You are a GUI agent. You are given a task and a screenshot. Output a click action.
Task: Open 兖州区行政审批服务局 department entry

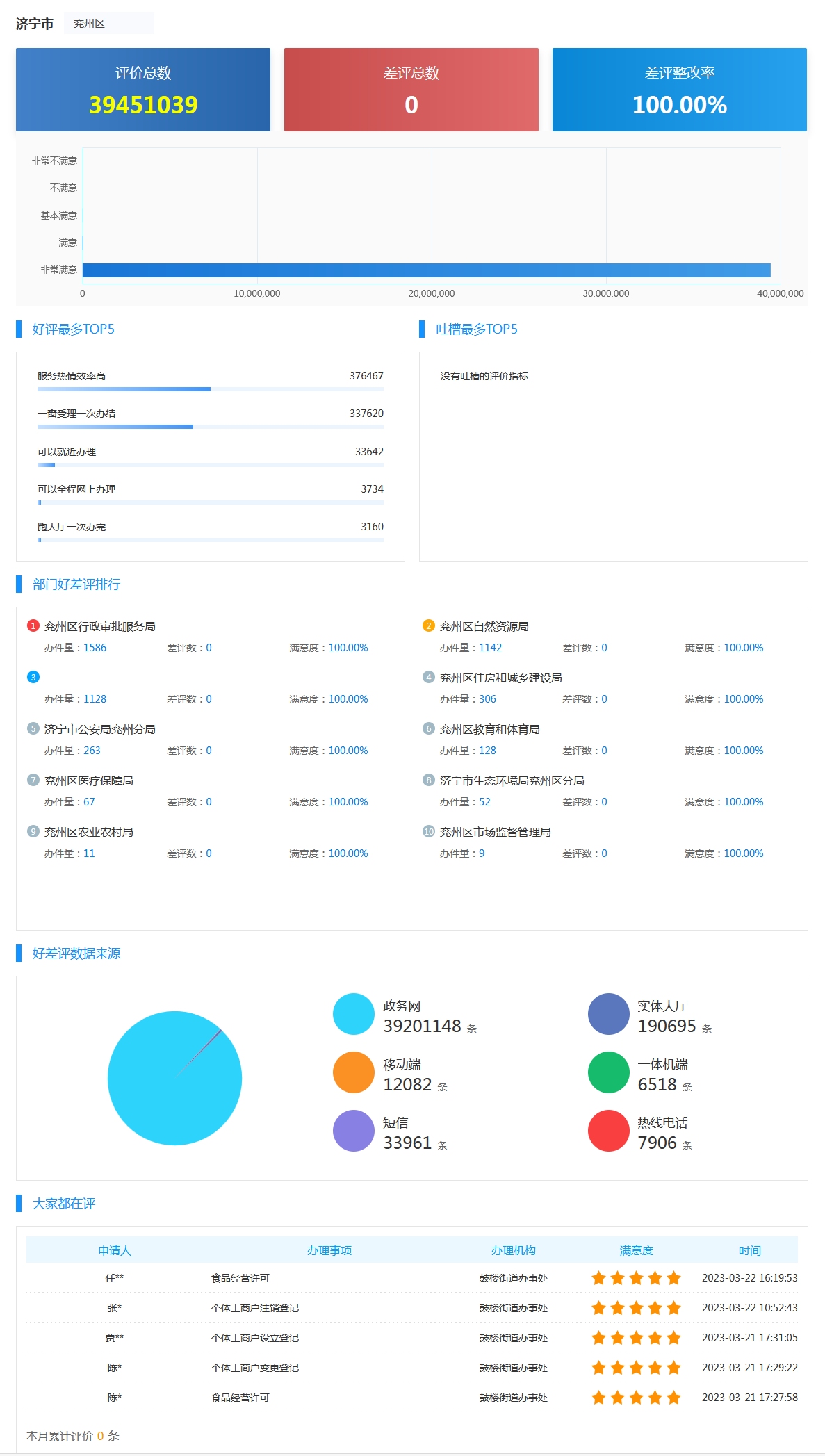coord(100,626)
